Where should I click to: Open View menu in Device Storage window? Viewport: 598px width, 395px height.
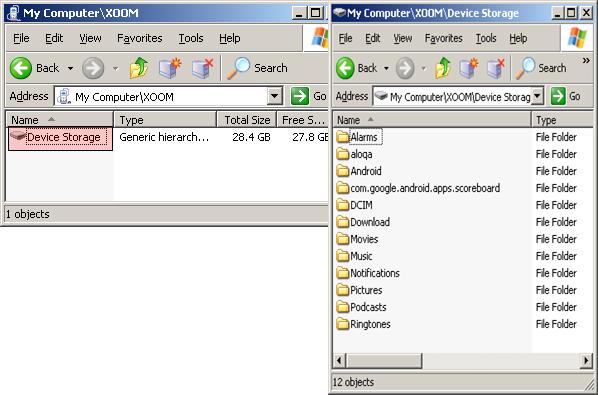402,38
